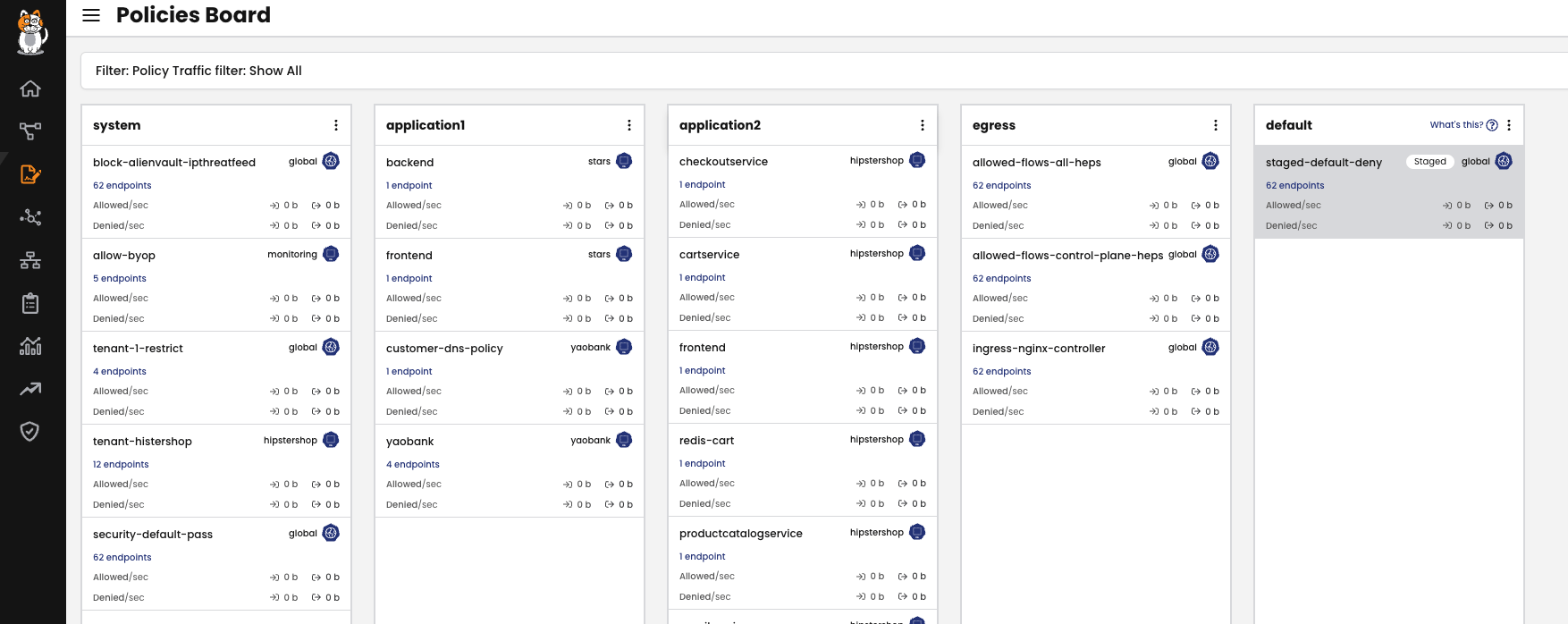Click the What's this? link
Image resolution: width=1568 pixels, height=624 pixels.
pyautogui.click(x=1456, y=125)
